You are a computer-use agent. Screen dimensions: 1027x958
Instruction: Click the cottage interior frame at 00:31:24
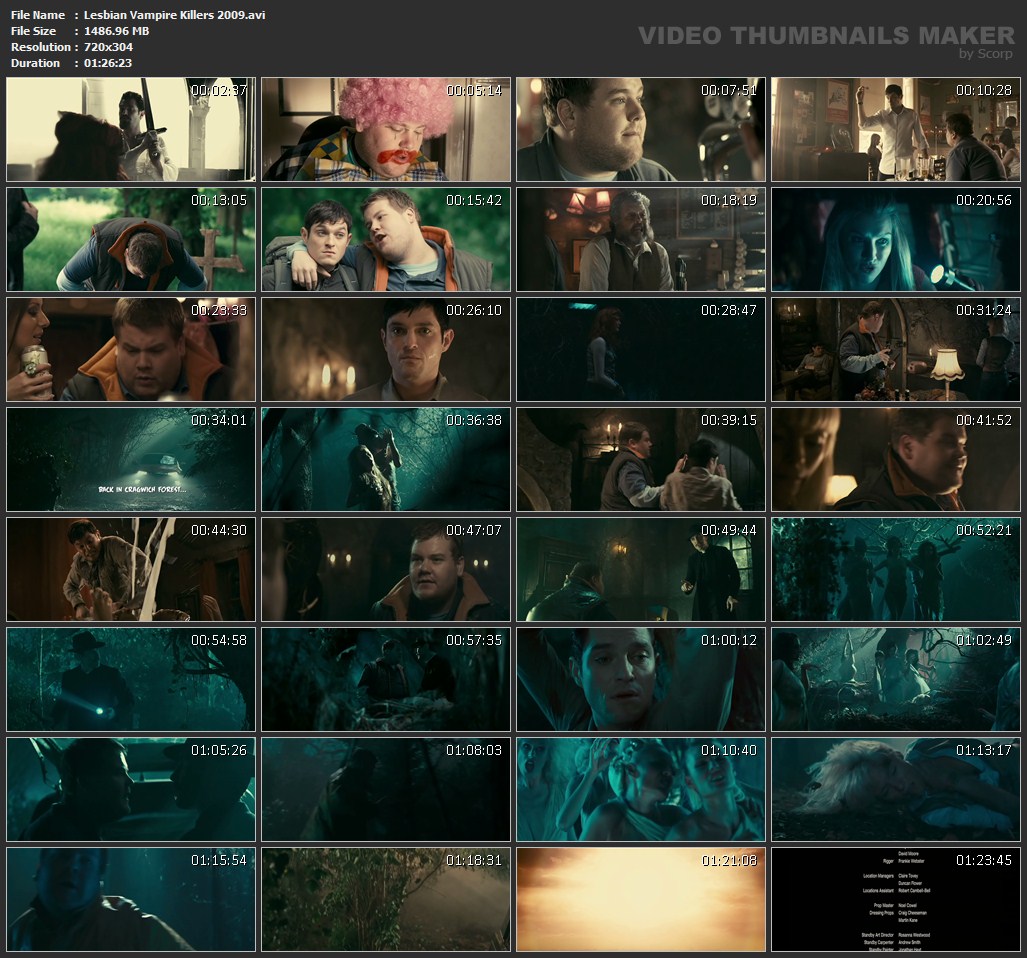896,349
